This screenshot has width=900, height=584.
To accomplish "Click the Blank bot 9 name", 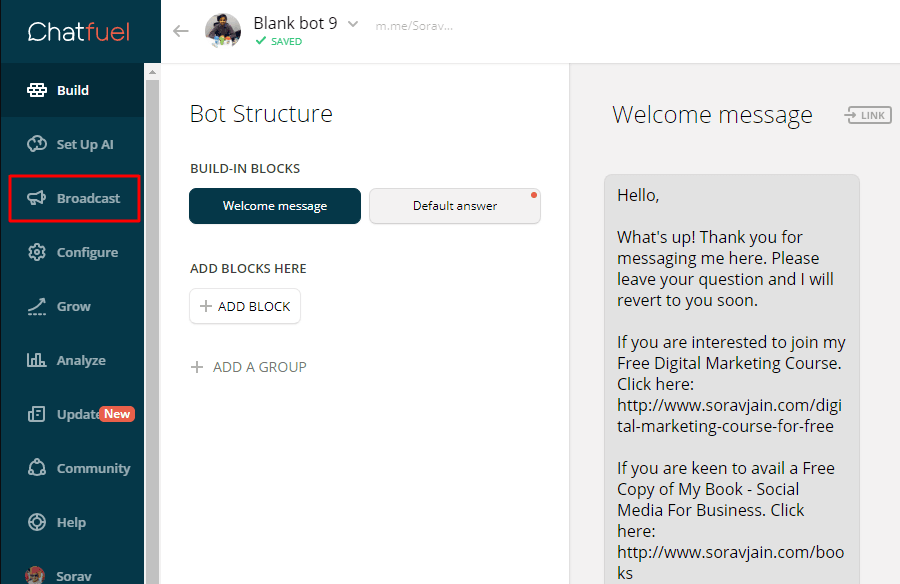I will coord(295,23).
